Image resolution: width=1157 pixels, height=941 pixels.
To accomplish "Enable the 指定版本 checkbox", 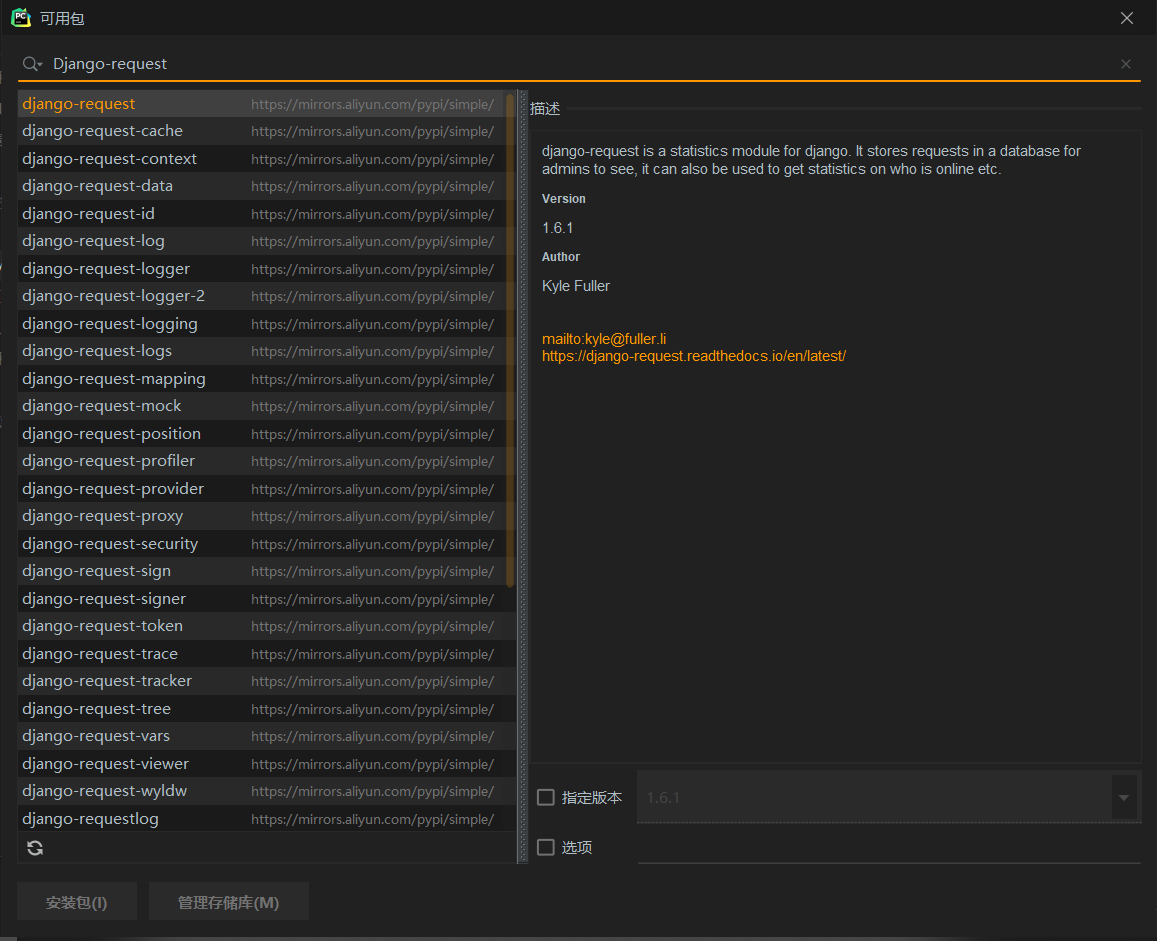I will [x=545, y=797].
